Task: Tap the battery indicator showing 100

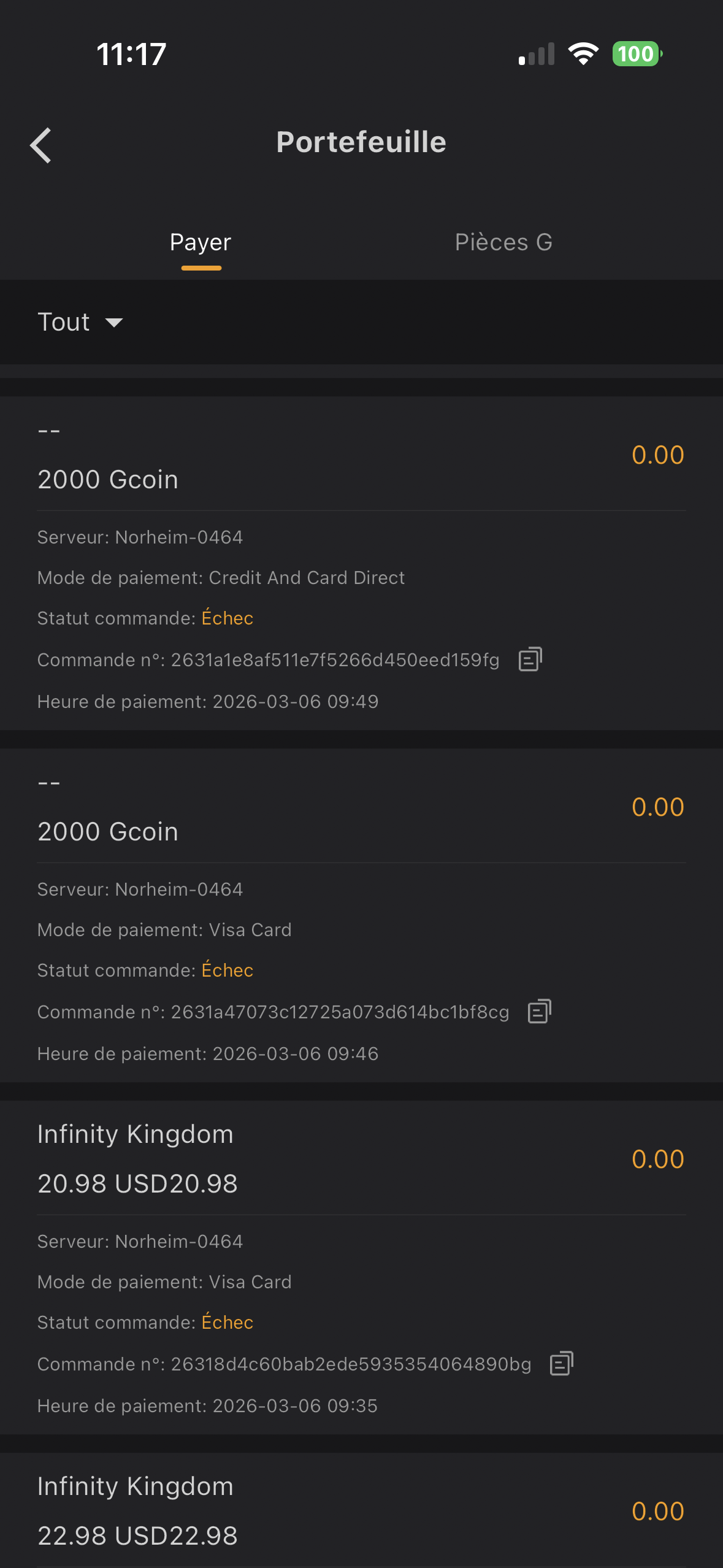Action: pos(637,54)
